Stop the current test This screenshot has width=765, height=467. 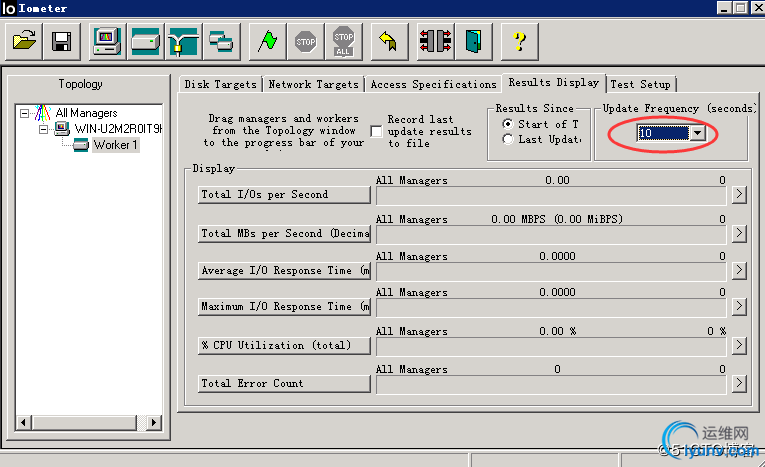point(305,41)
